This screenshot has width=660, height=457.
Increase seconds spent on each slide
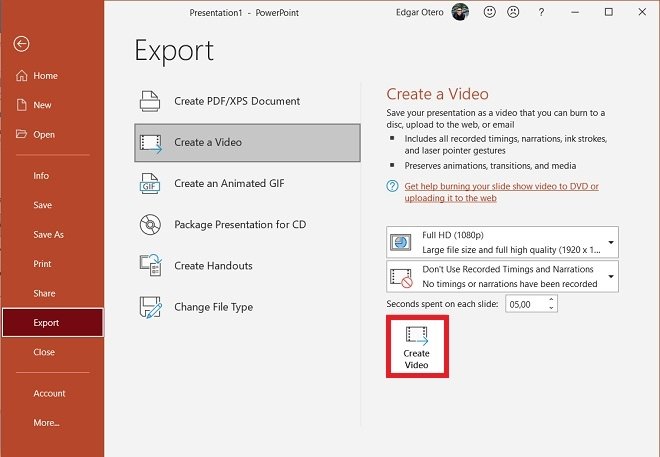pos(551,299)
